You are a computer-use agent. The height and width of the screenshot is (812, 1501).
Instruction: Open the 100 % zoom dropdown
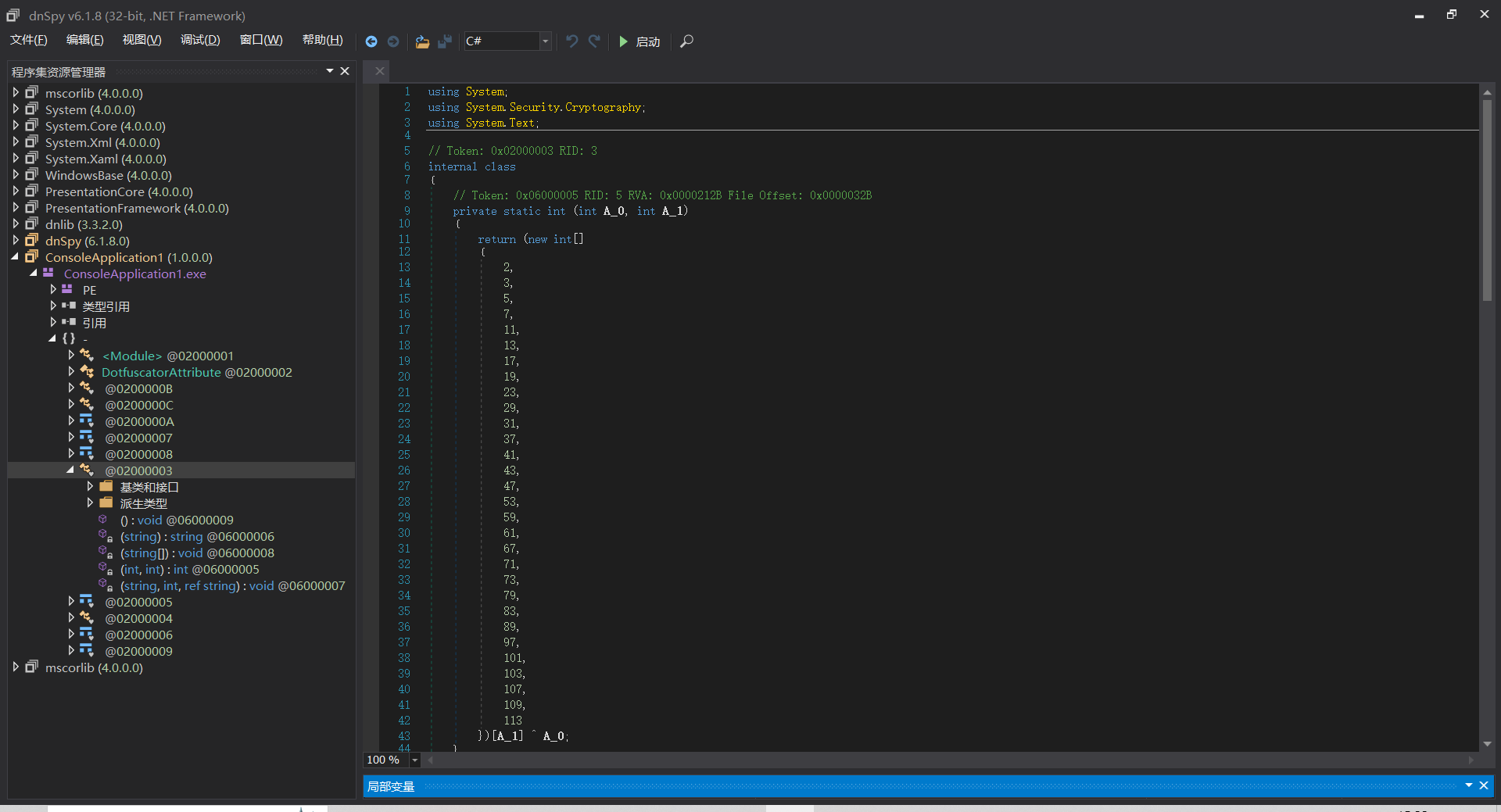click(415, 760)
